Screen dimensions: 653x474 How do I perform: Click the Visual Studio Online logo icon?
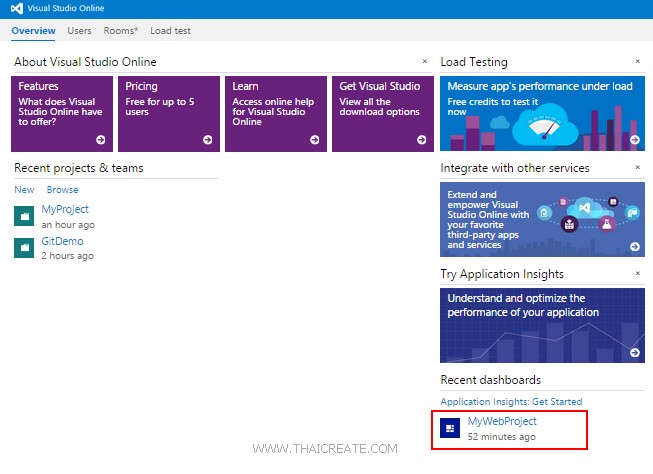pos(17,8)
